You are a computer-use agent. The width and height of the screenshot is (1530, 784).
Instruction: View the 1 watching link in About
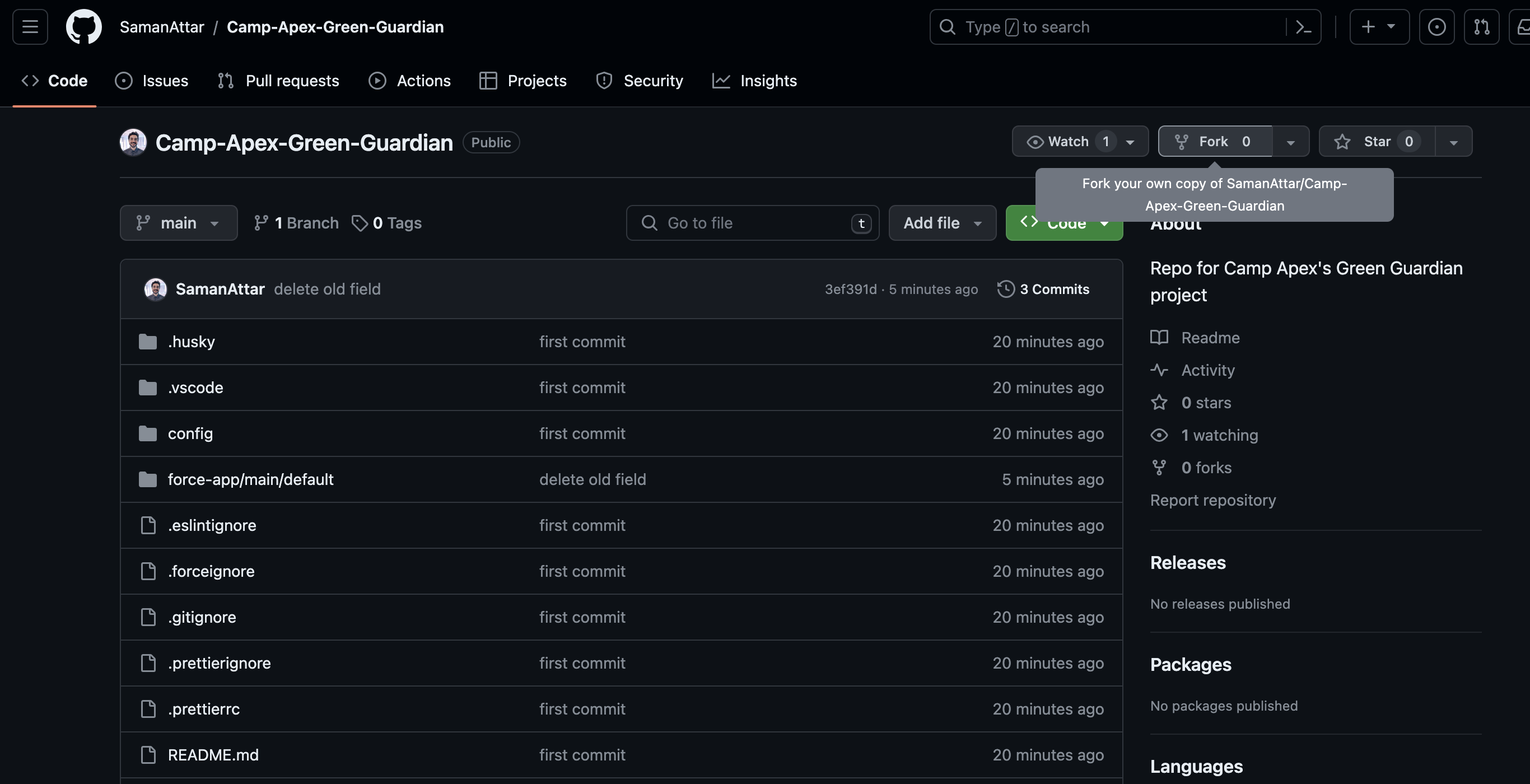[x=1204, y=435]
